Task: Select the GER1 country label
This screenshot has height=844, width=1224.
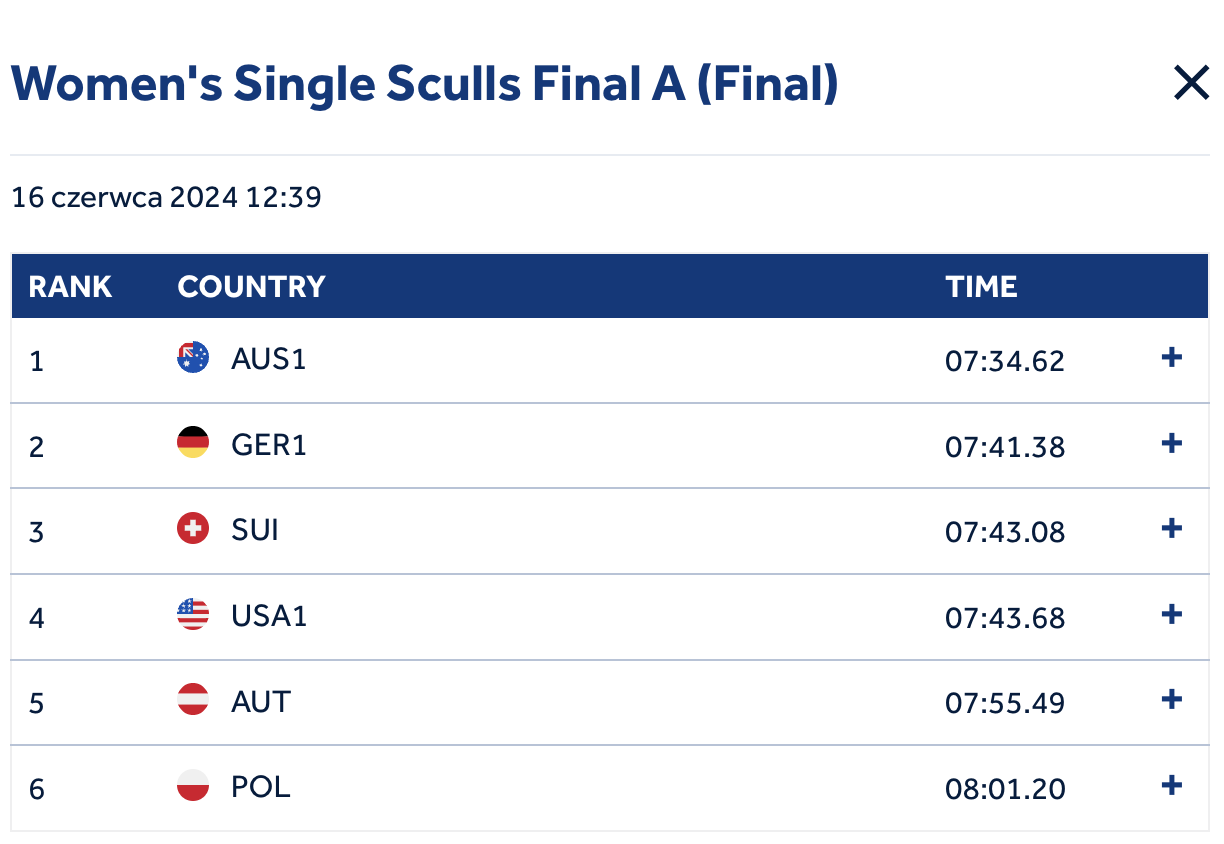Action: [268, 444]
